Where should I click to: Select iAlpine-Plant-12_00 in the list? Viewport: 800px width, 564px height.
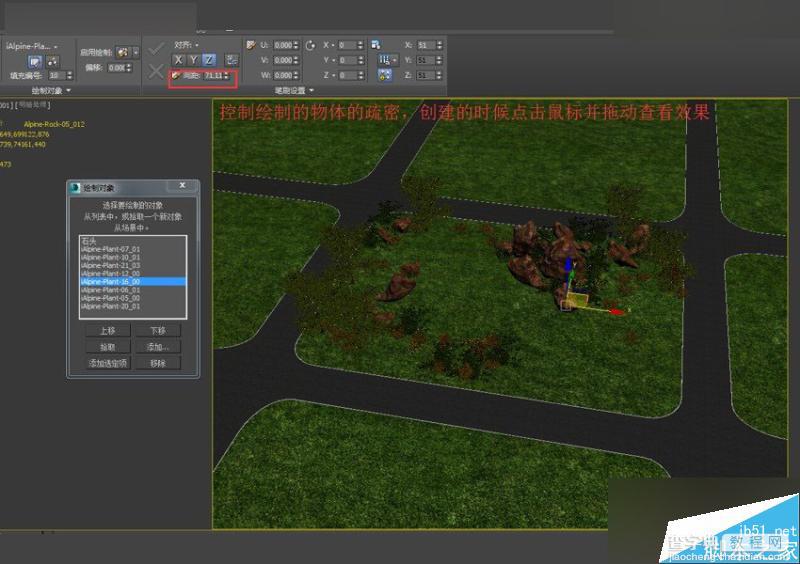(x=133, y=274)
